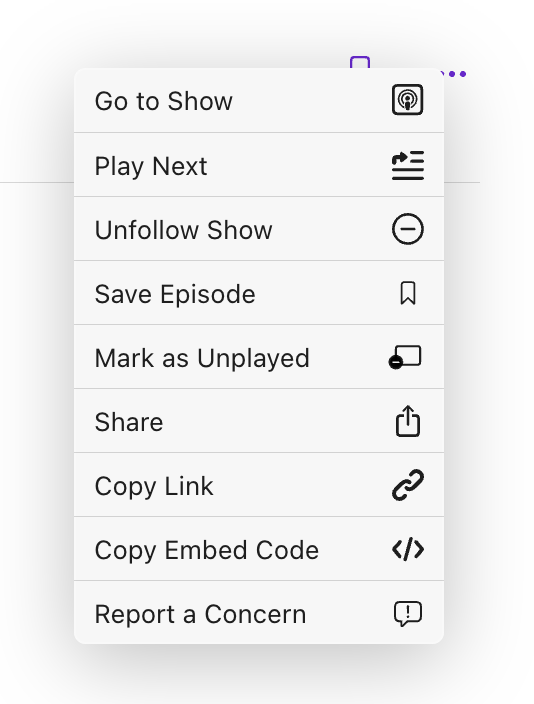This screenshot has height=704, width=534.
Task: Click the purple bookmark button behind menu
Action: (x=360, y=62)
